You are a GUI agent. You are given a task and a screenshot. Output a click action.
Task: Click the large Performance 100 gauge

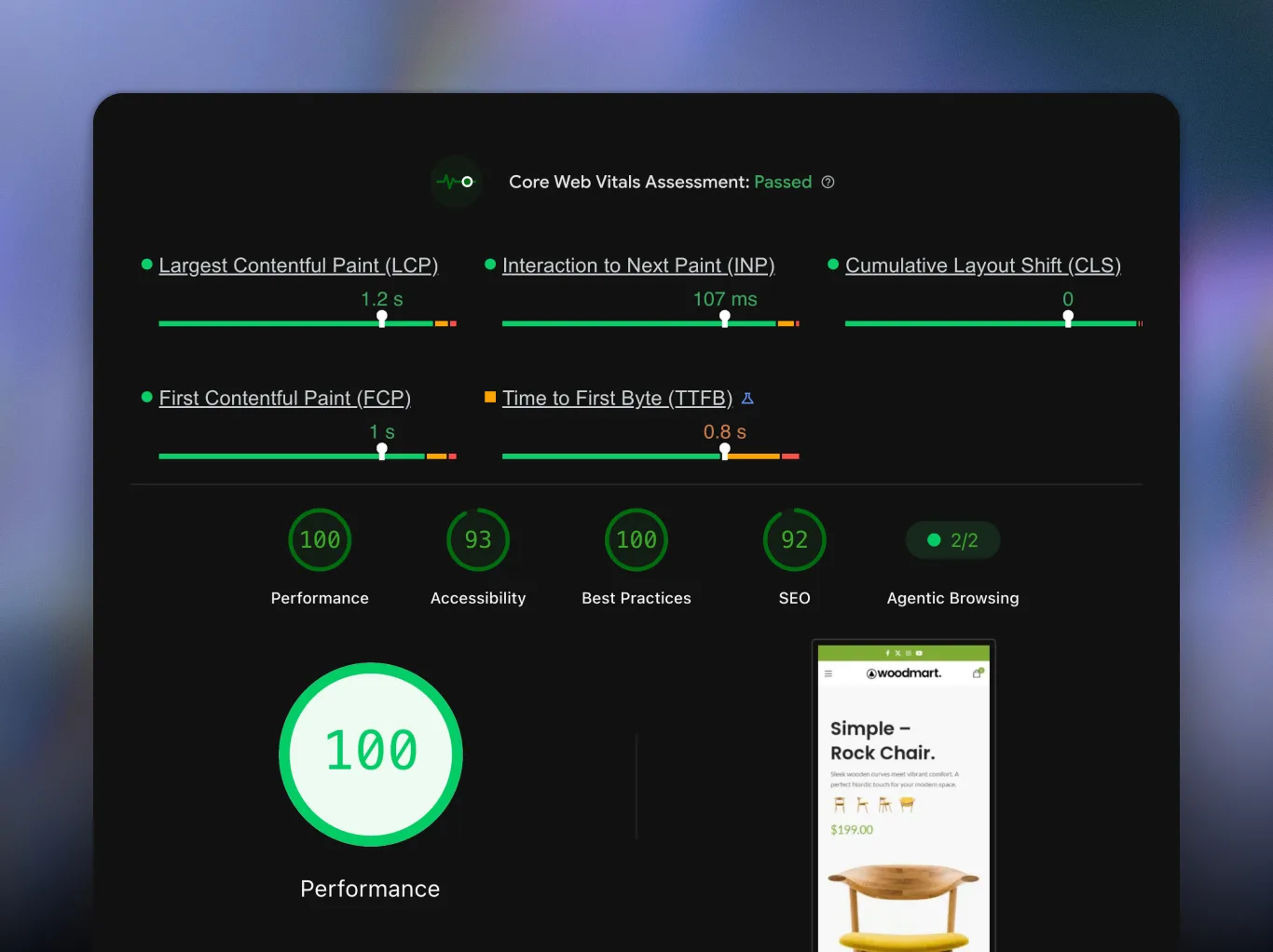tap(371, 755)
